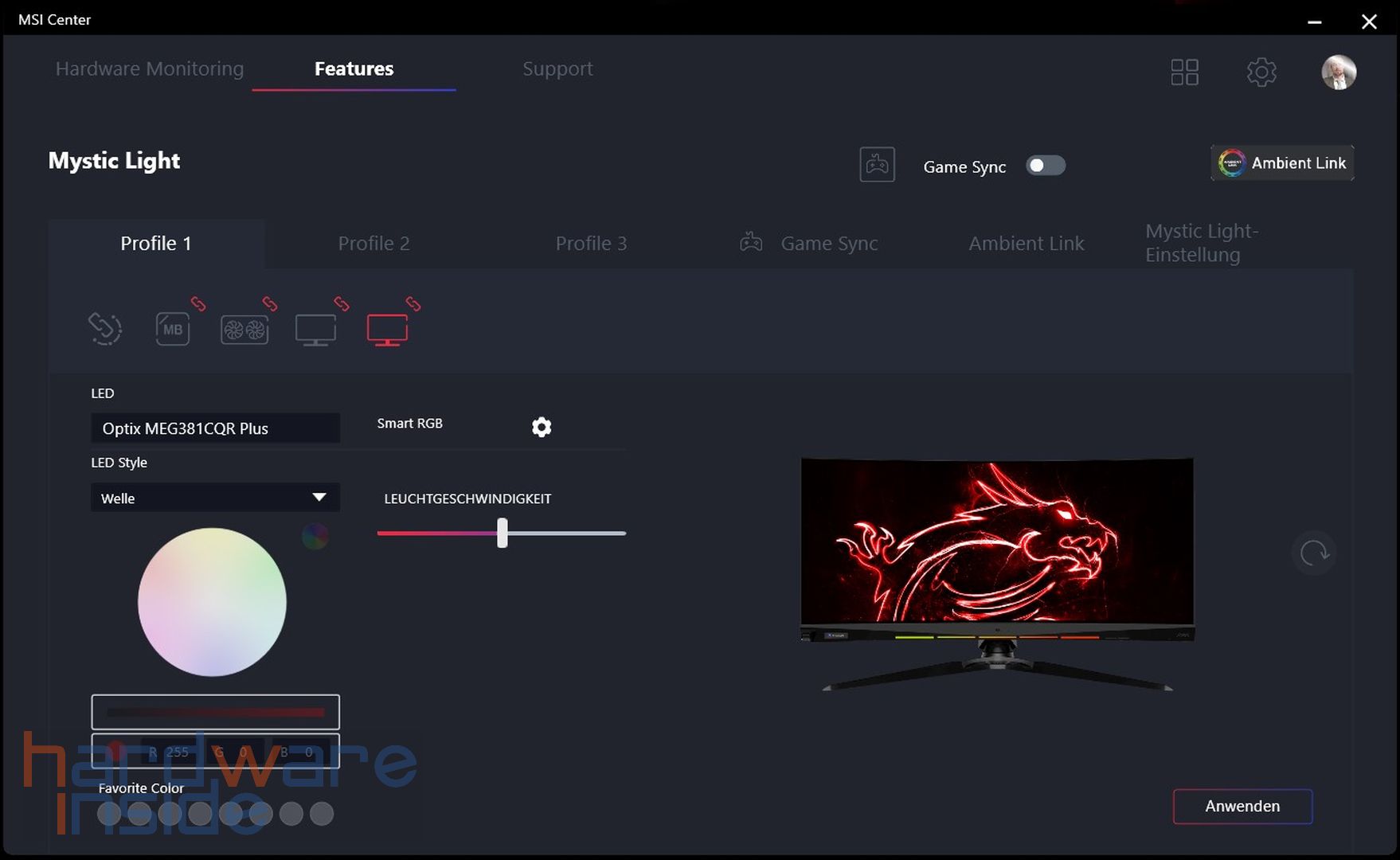This screenshot has height=860, width=1400.
Task: Select the motherboard device icon
Action: click(x=173, y=329)
